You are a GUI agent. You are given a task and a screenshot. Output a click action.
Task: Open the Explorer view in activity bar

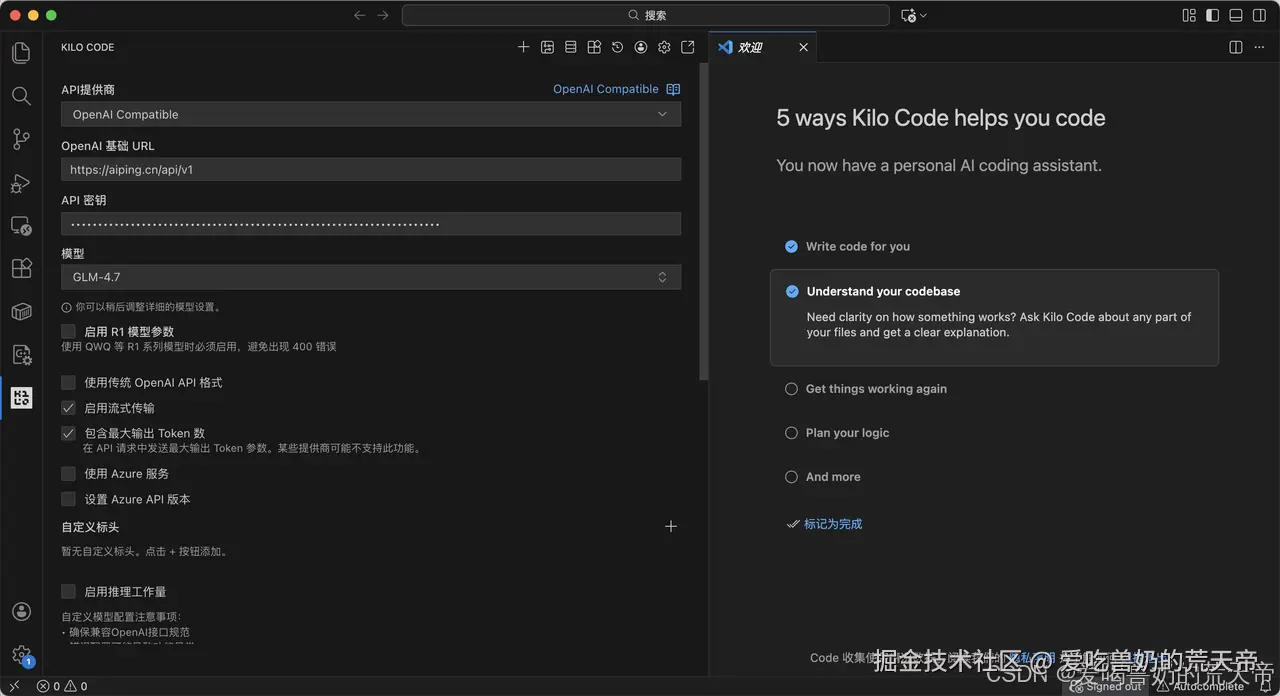tap(21, 52)
